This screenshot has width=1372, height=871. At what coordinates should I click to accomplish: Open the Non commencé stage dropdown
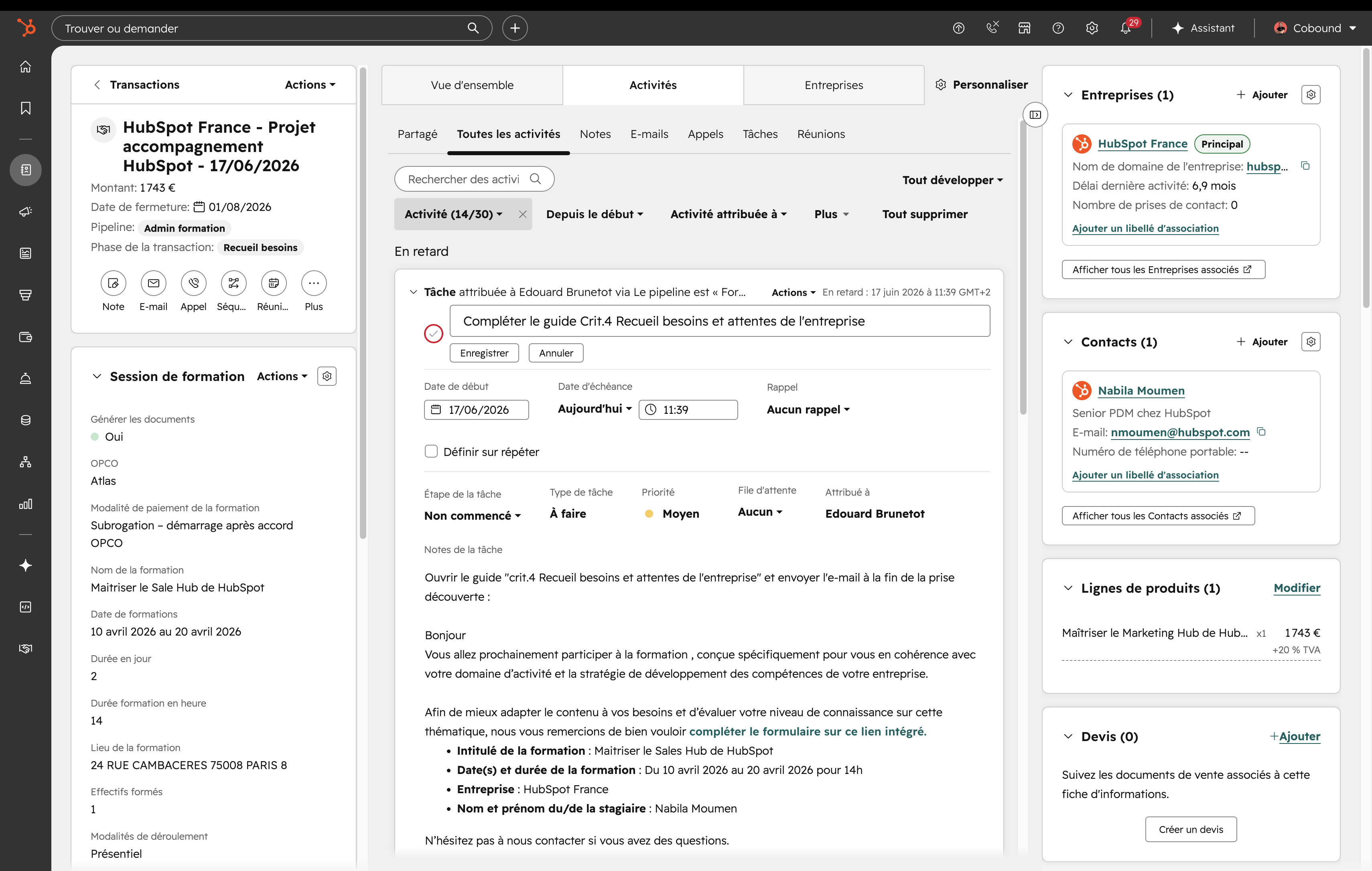coord(472,516)
